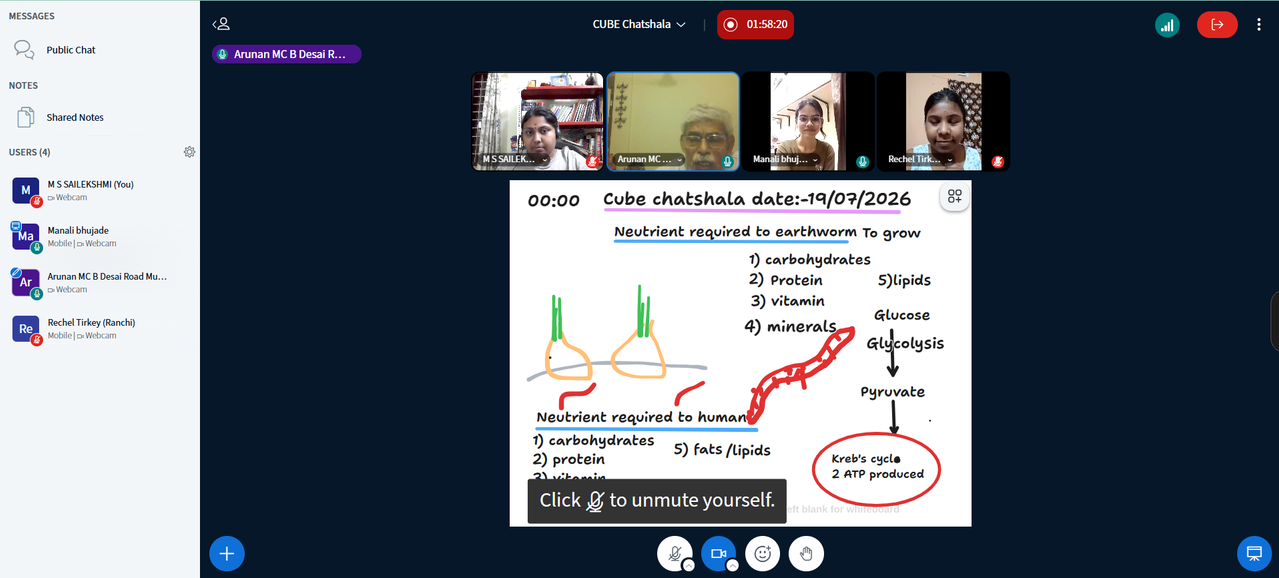Click Rechel Tirkey (Ranchi) user avatar
The width and height of the screenshot is (1279, 578).
[26, 328]
